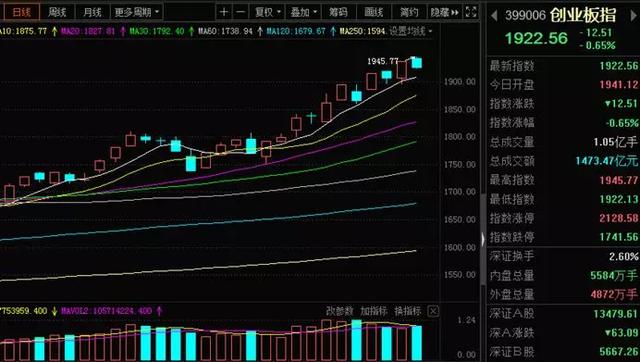Click the 最低指数 value 1922.13
This screenshot has height=362, width=640.
pos(619,199)
